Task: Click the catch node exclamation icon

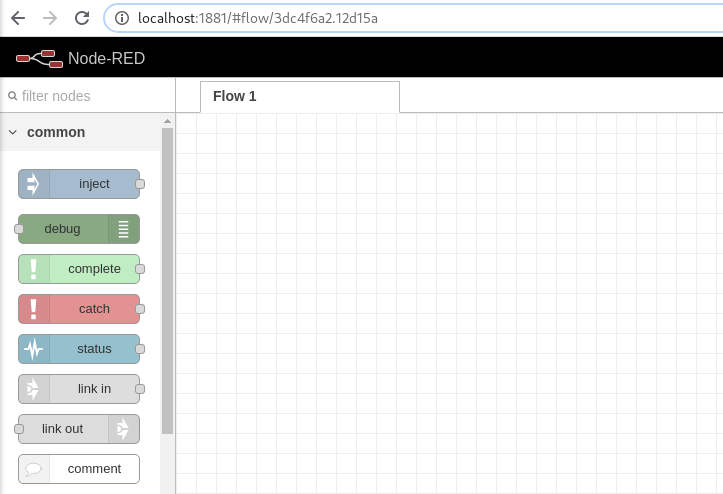Action: (34, 309)
